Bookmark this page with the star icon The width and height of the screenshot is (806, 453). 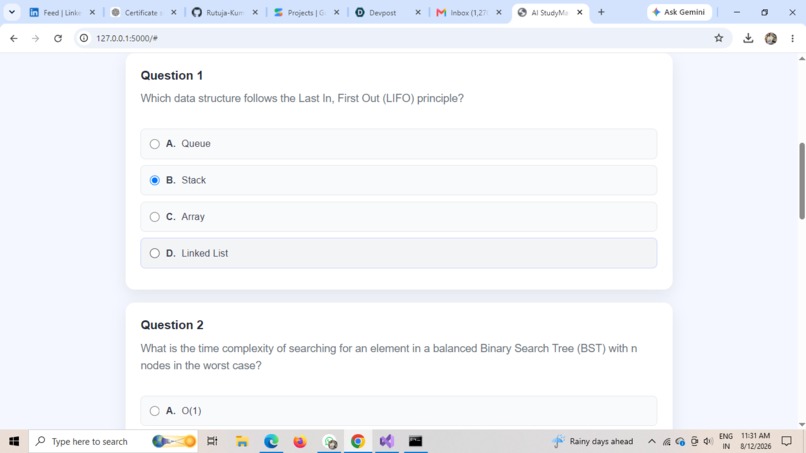click(719, 38)
